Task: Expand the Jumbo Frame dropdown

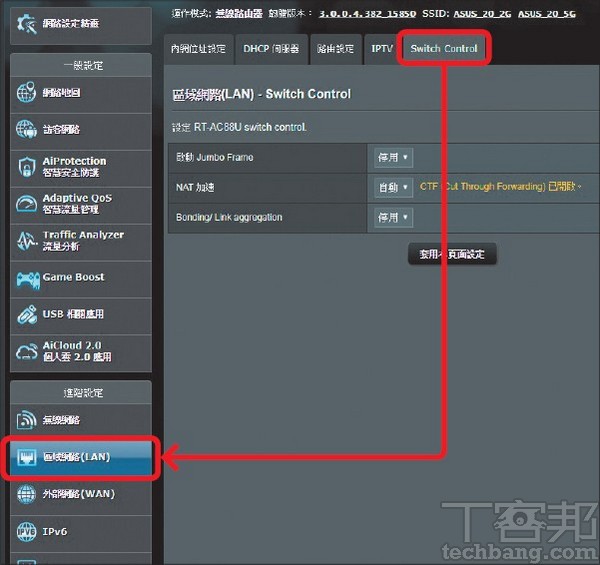Action: point(392,158)
